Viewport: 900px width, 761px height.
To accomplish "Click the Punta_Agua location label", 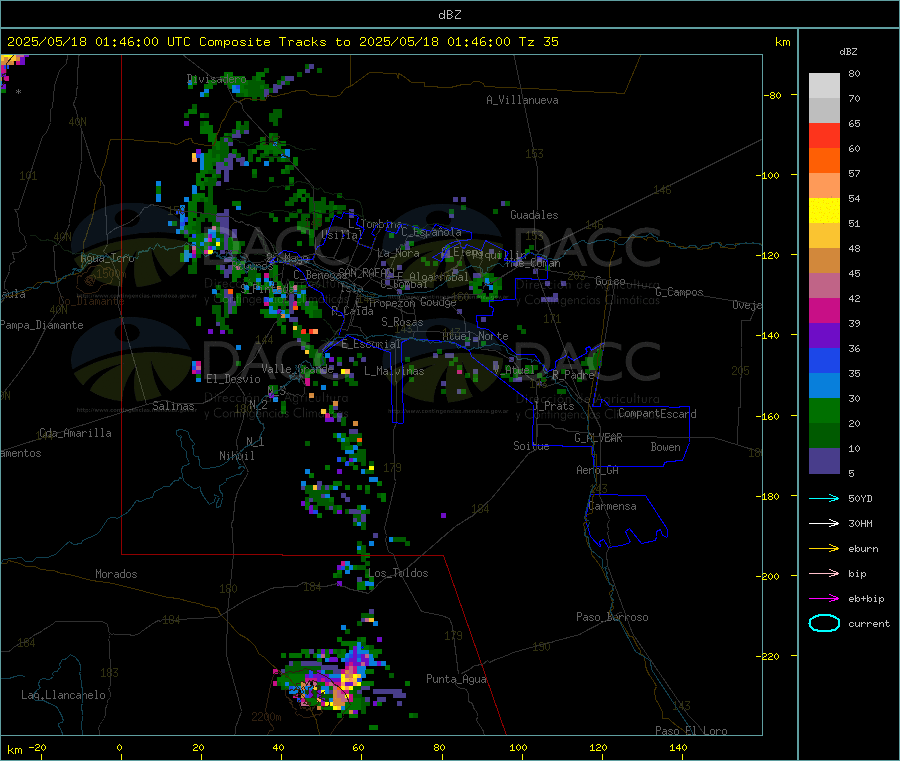I will pos(456,679).
